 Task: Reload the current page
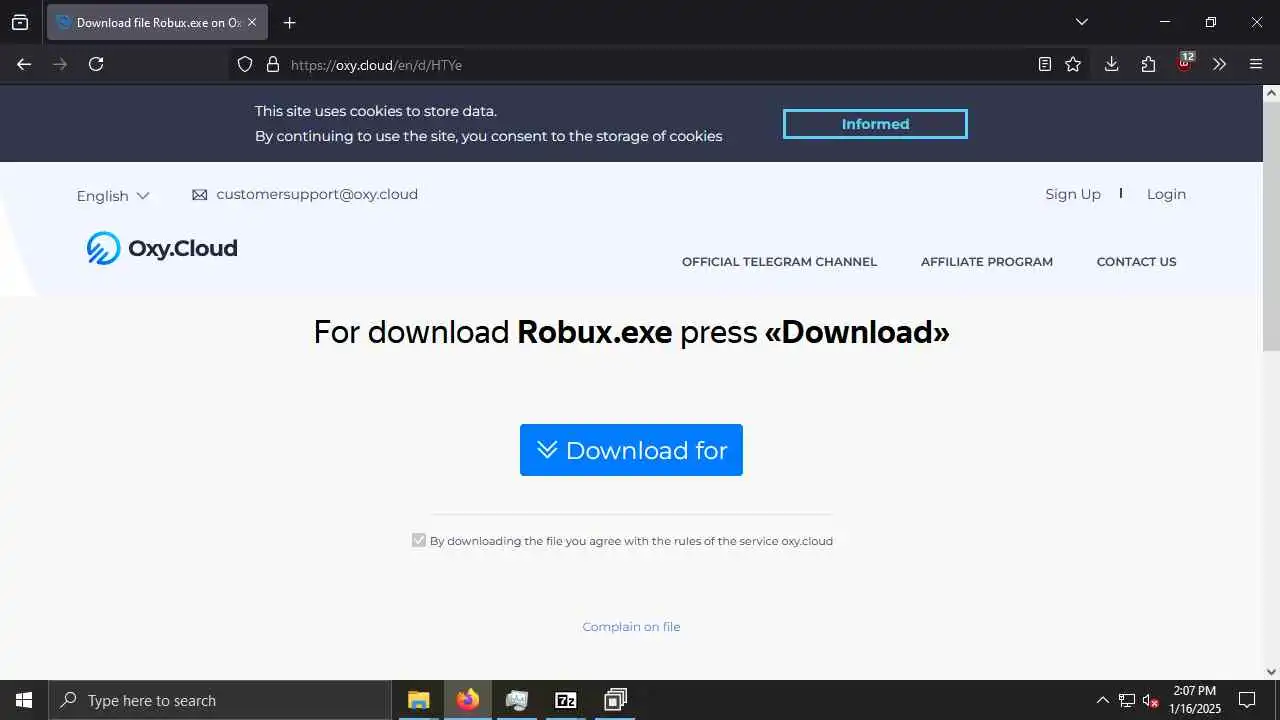(x=96, y=64)
